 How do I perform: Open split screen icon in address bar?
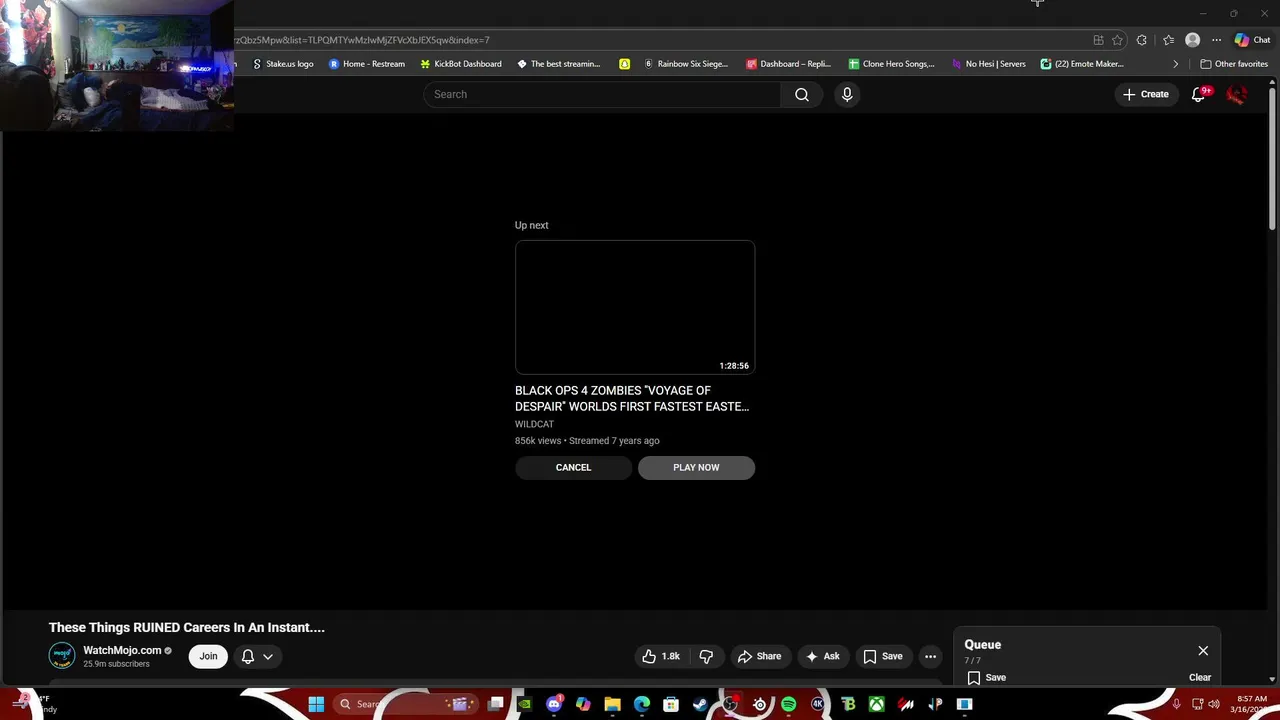1098,40
